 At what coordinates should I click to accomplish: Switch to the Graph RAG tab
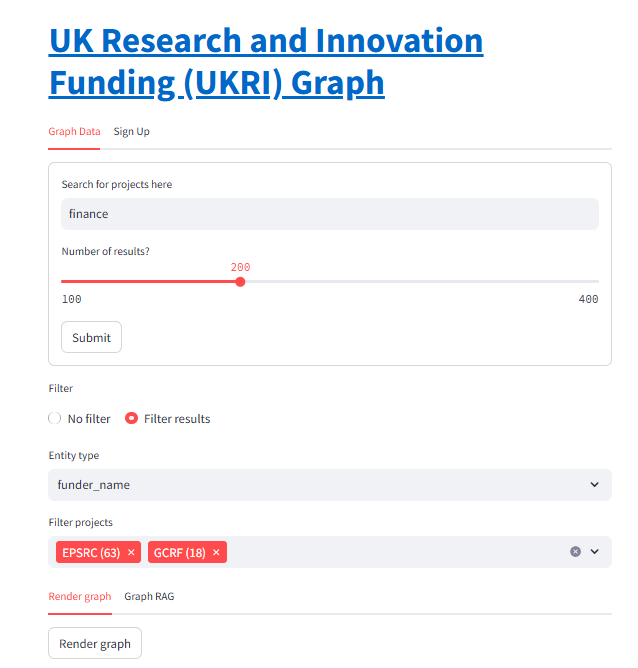(x=149, y=596)
